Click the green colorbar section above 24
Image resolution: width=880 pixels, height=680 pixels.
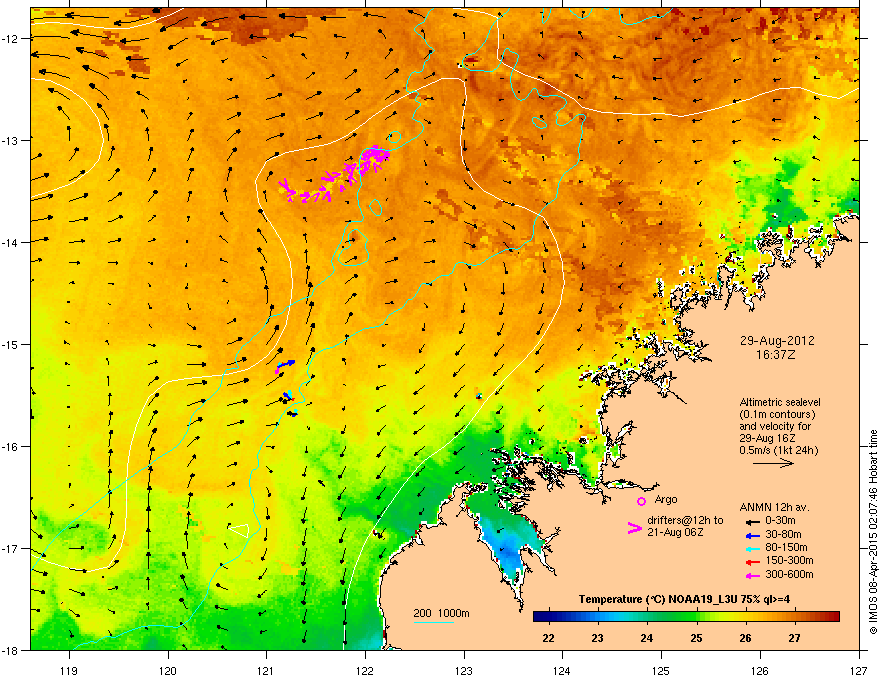pyautogui.click(x=647, y=616)
